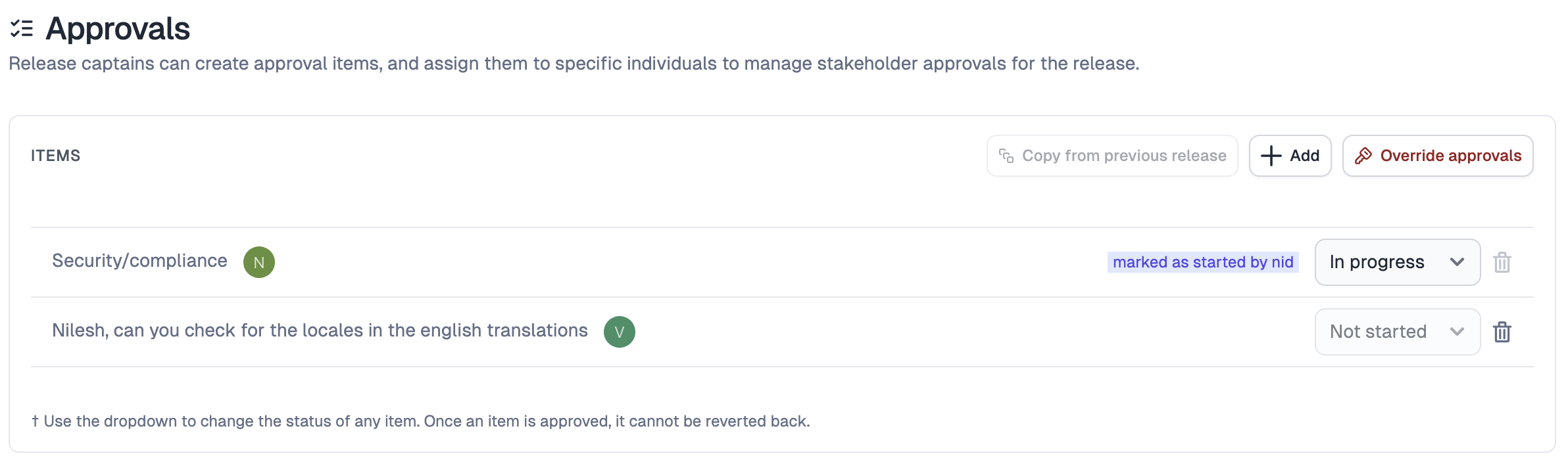Click Copy from previous release button

(1112, 156)
